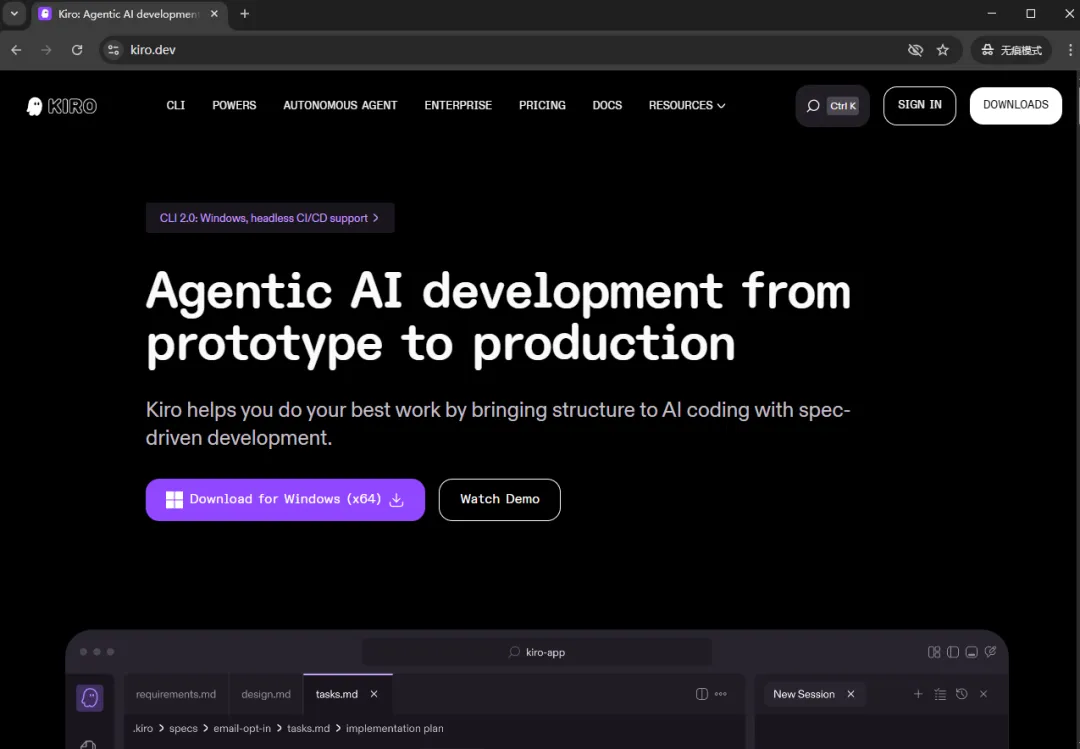
Task: Click the kiro-app search field
Action: pyautogui.click(x=537, y=652)
